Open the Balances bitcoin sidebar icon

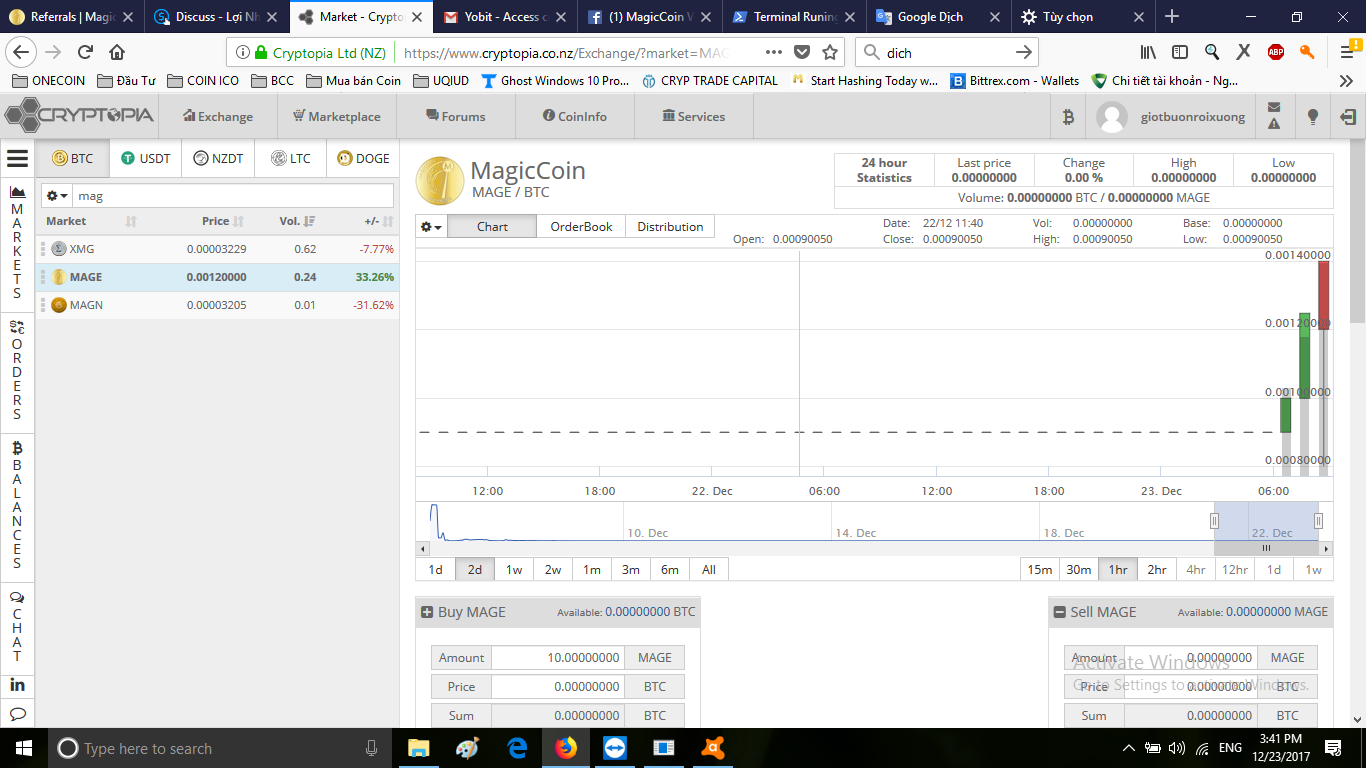click(x=17, y=449)
